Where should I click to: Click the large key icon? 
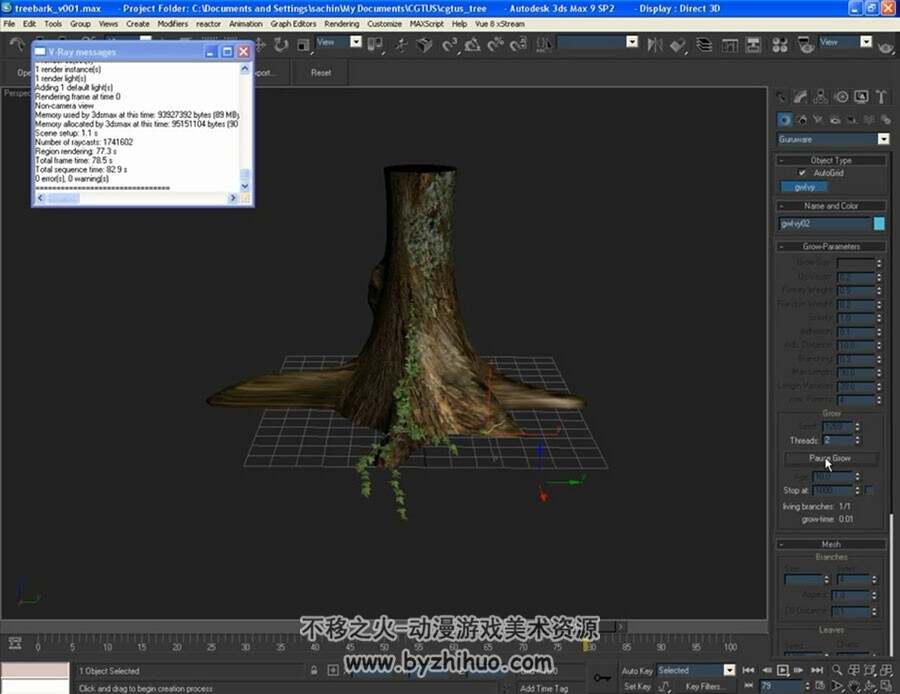[602, 678]
